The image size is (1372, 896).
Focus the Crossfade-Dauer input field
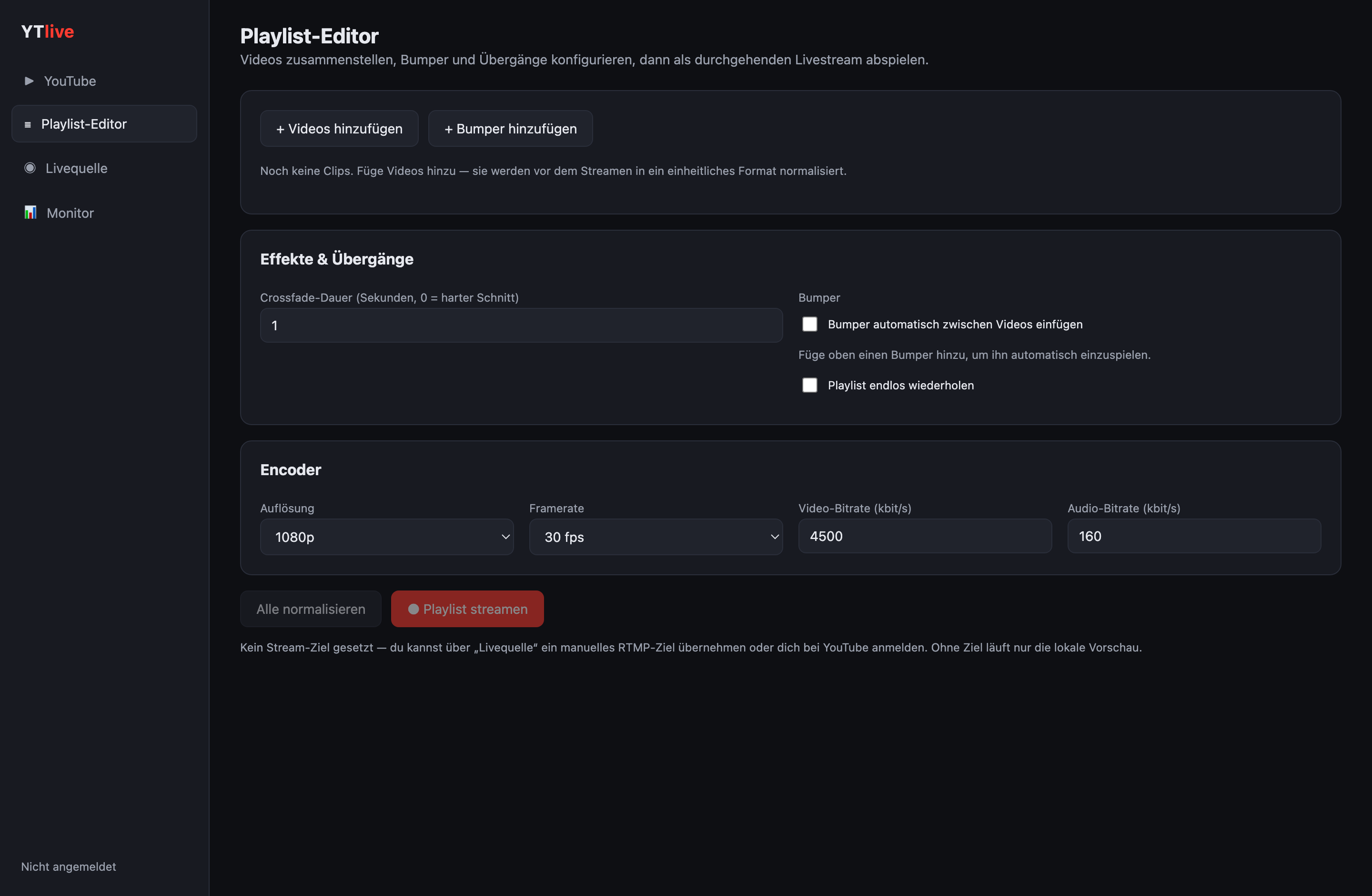tap(521, 325)
